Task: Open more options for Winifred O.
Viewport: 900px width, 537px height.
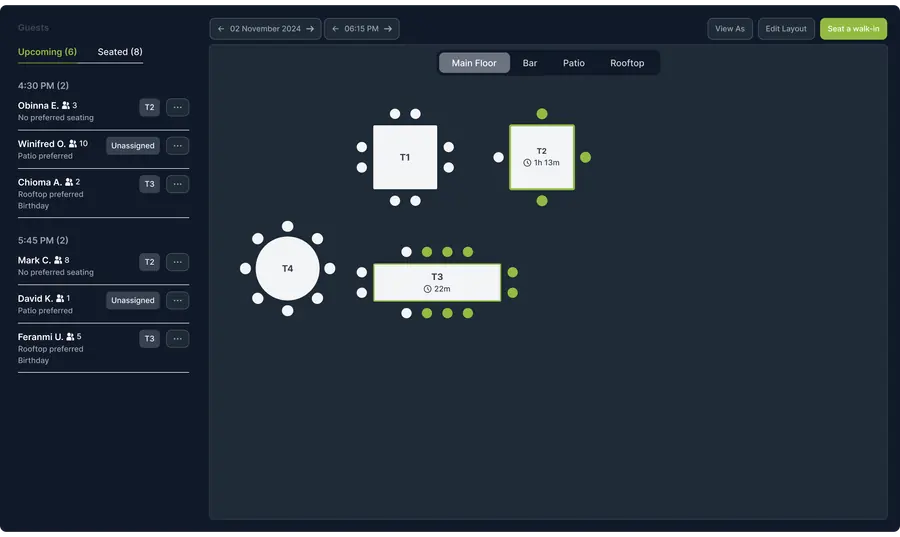Action: click(177, 146)
